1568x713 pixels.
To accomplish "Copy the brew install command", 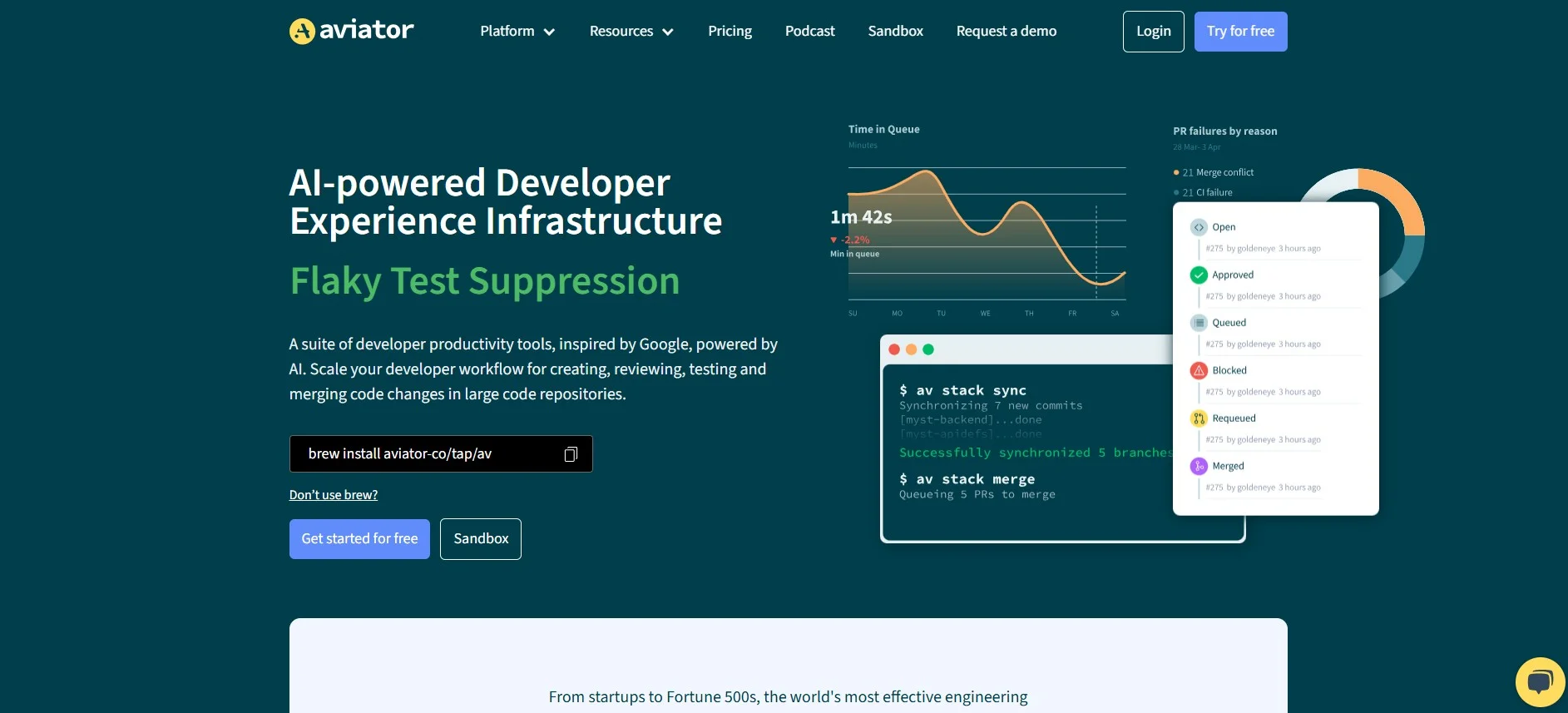I will click(571, 454).
